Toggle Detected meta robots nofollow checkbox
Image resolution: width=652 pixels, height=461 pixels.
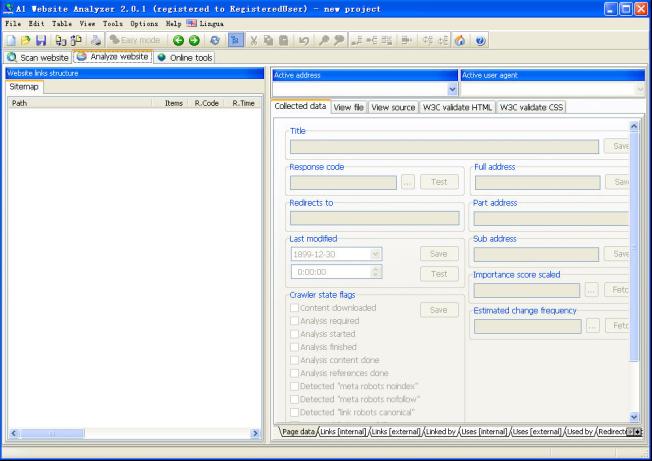(x=294, y=399)
